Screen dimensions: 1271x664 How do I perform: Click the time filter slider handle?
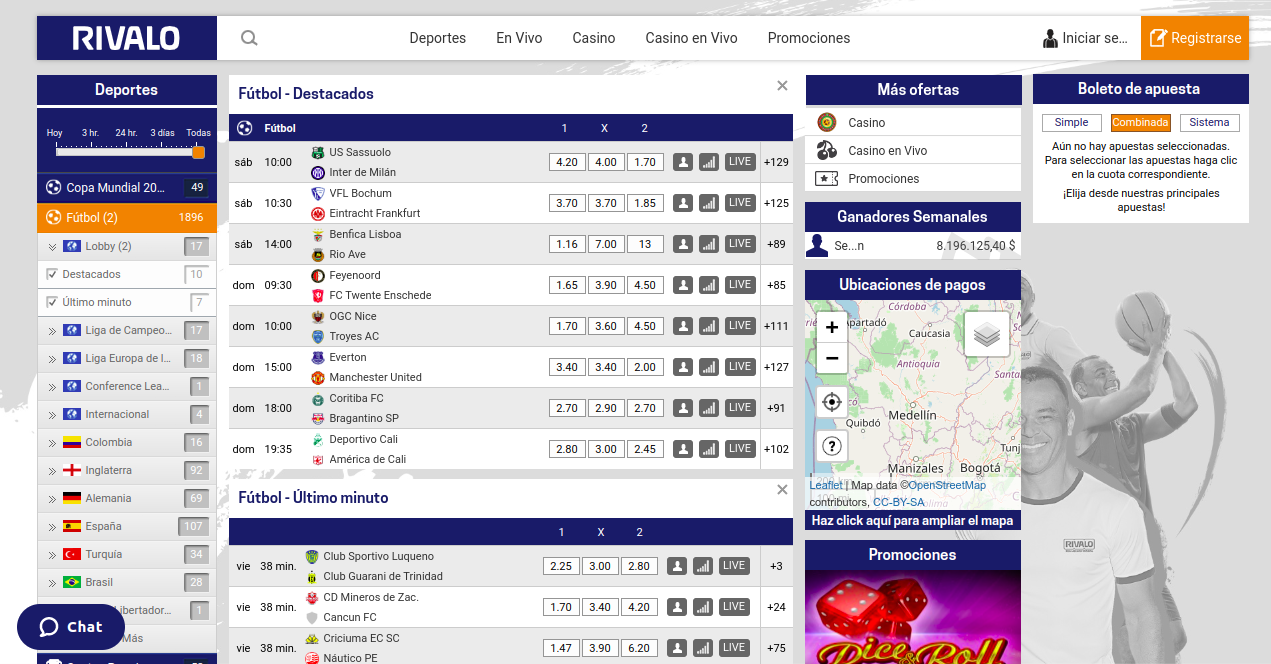[198, 152]
